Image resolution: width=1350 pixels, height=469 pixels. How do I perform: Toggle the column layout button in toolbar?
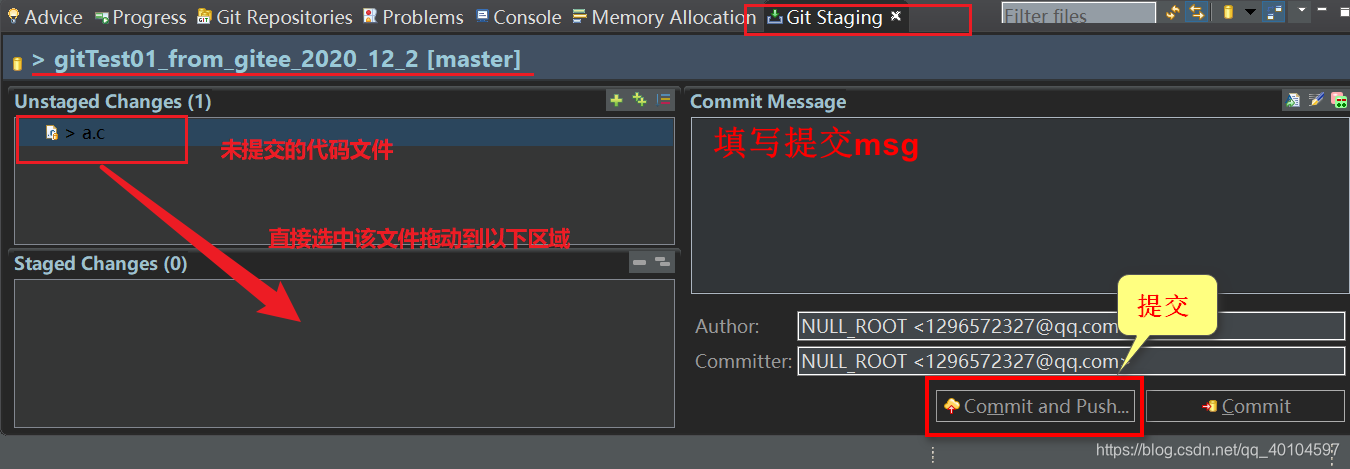click(1274, 13)
